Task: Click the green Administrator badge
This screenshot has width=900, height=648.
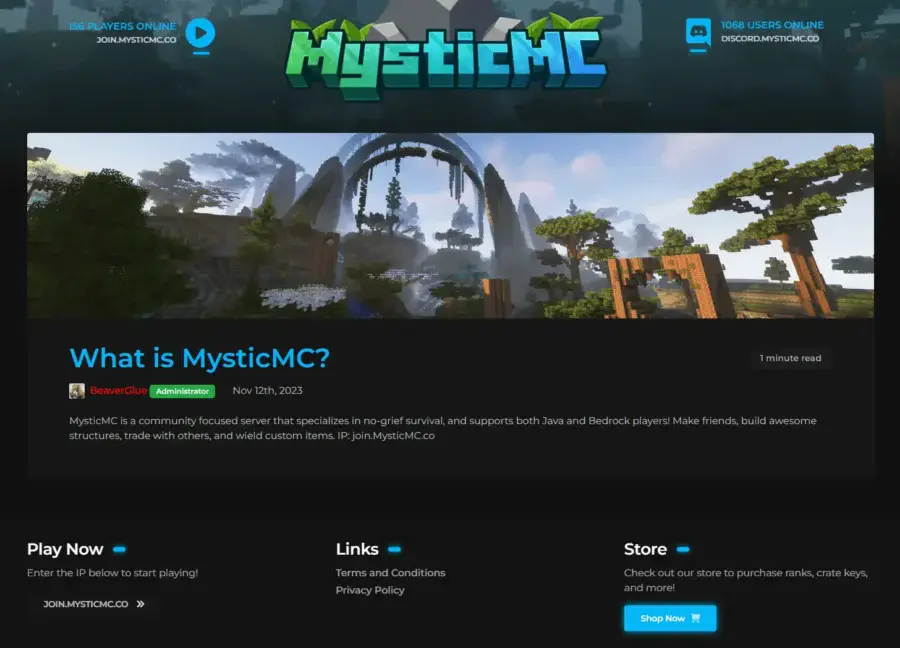Action: click(183, 391)
